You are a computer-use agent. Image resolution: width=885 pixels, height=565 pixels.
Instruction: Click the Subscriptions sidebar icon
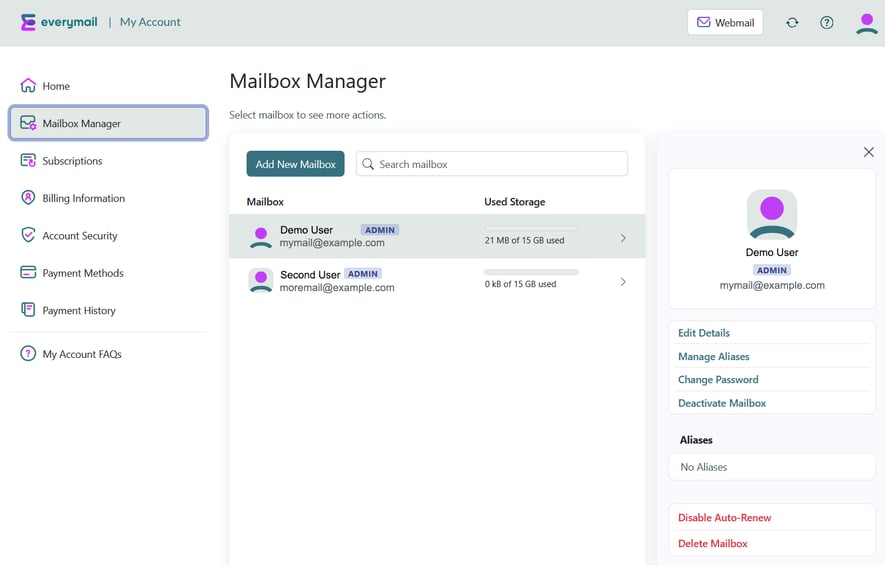28,160
